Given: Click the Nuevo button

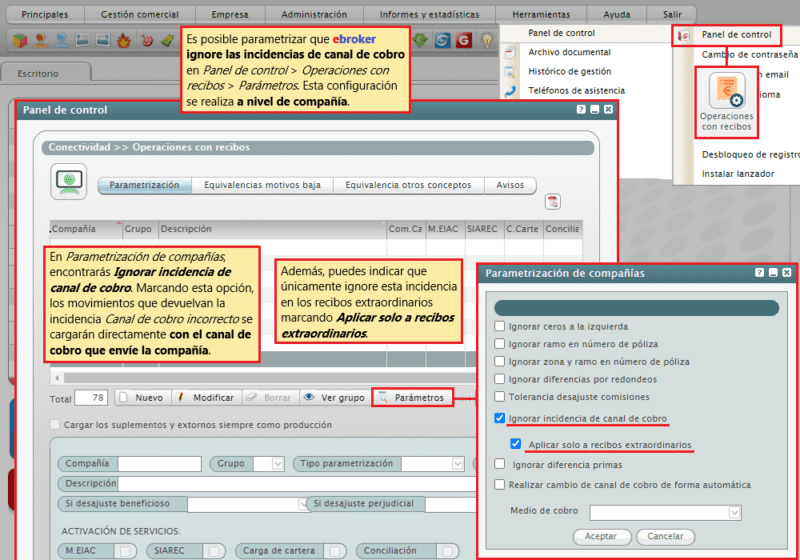Looking at the screenshot, I should 141,397.
